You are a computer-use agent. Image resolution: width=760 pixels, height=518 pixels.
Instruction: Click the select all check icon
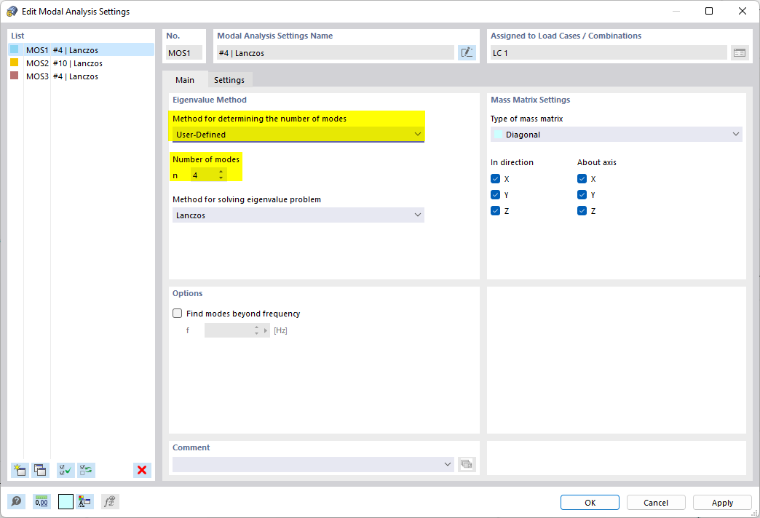pyautogui.click(x=65, y=470)
